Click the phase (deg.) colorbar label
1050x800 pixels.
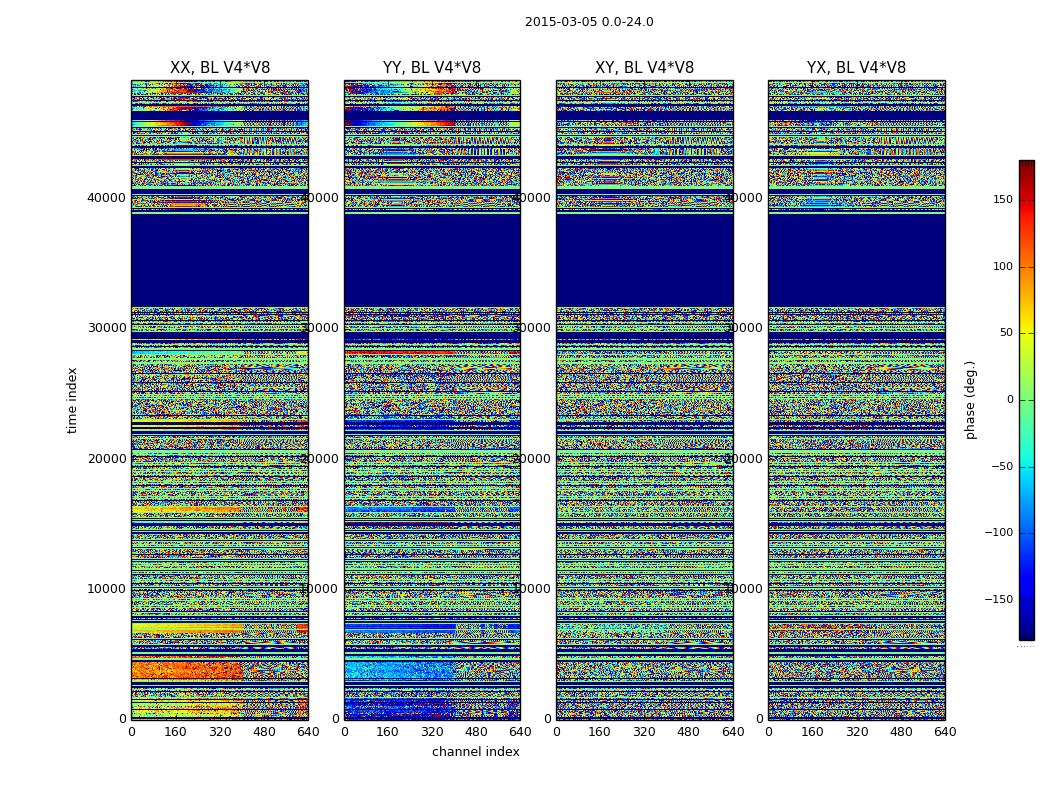[x=970, y=400]
